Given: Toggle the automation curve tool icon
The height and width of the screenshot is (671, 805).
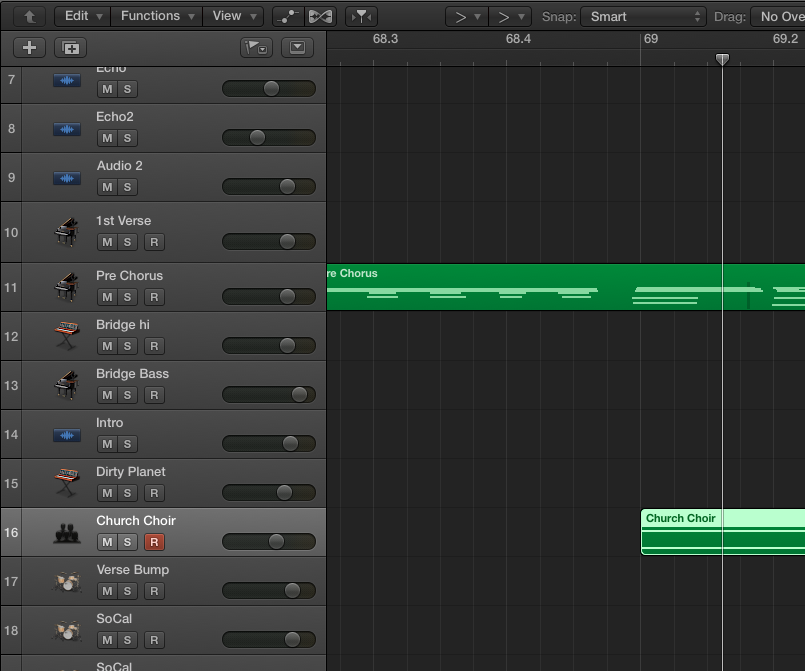Looking at the screenshot, I should coord(288,17).
